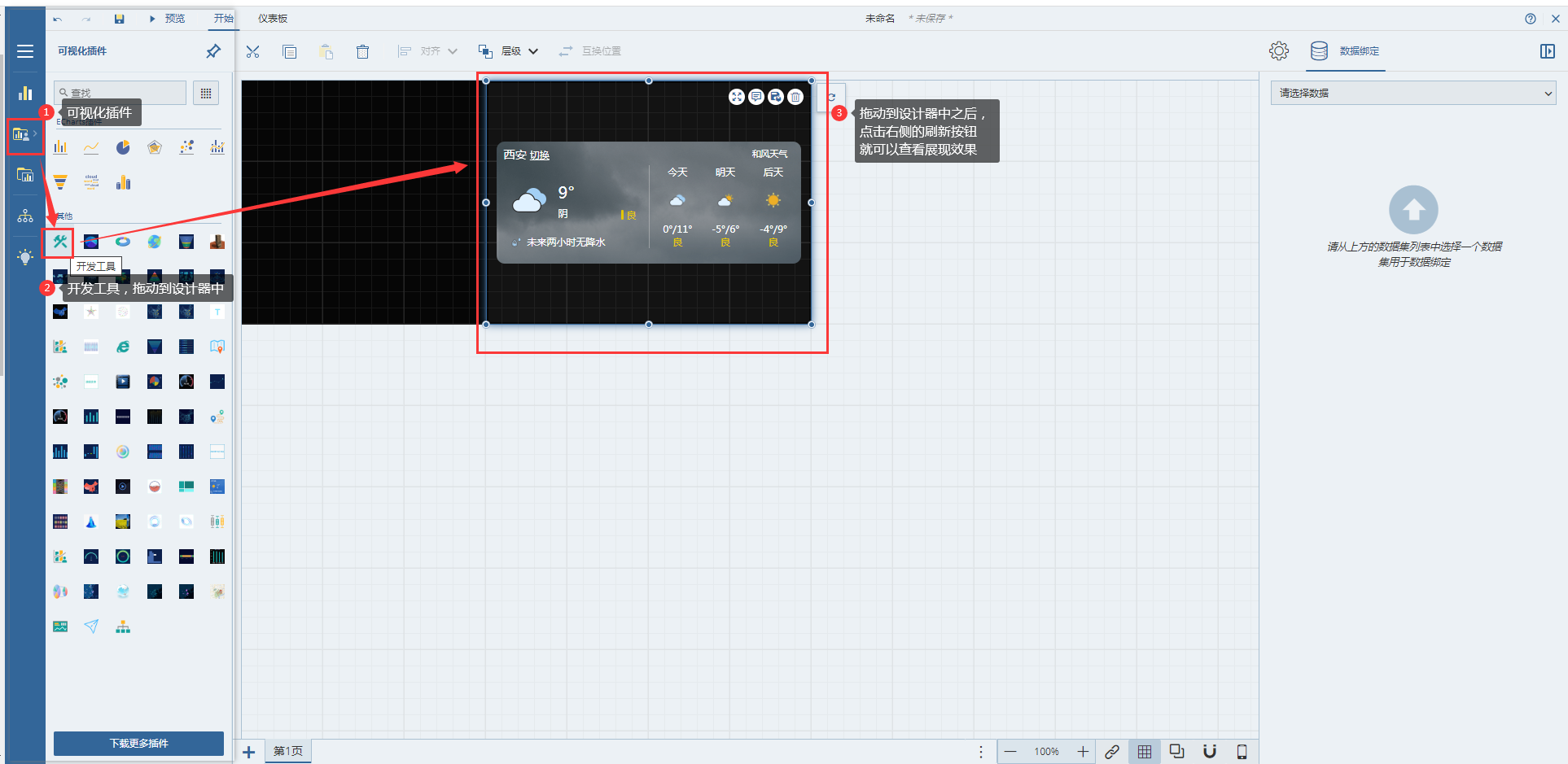The height and width of the screenshot is (764, 1568).
Task: Open the 请选择数据 dropdown
Action: coord(1413,94)
